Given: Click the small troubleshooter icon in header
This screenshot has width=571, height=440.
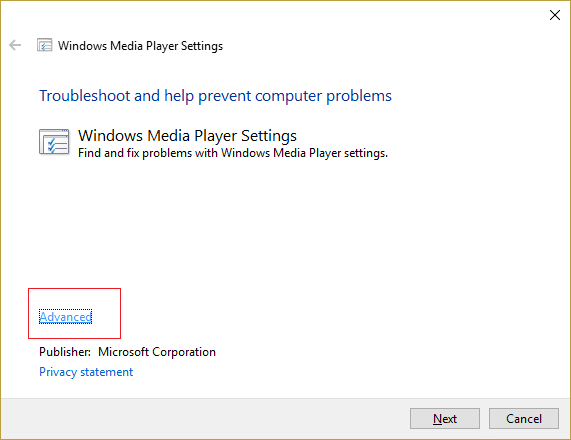Looking at the screenshot, I should [44, 46].
